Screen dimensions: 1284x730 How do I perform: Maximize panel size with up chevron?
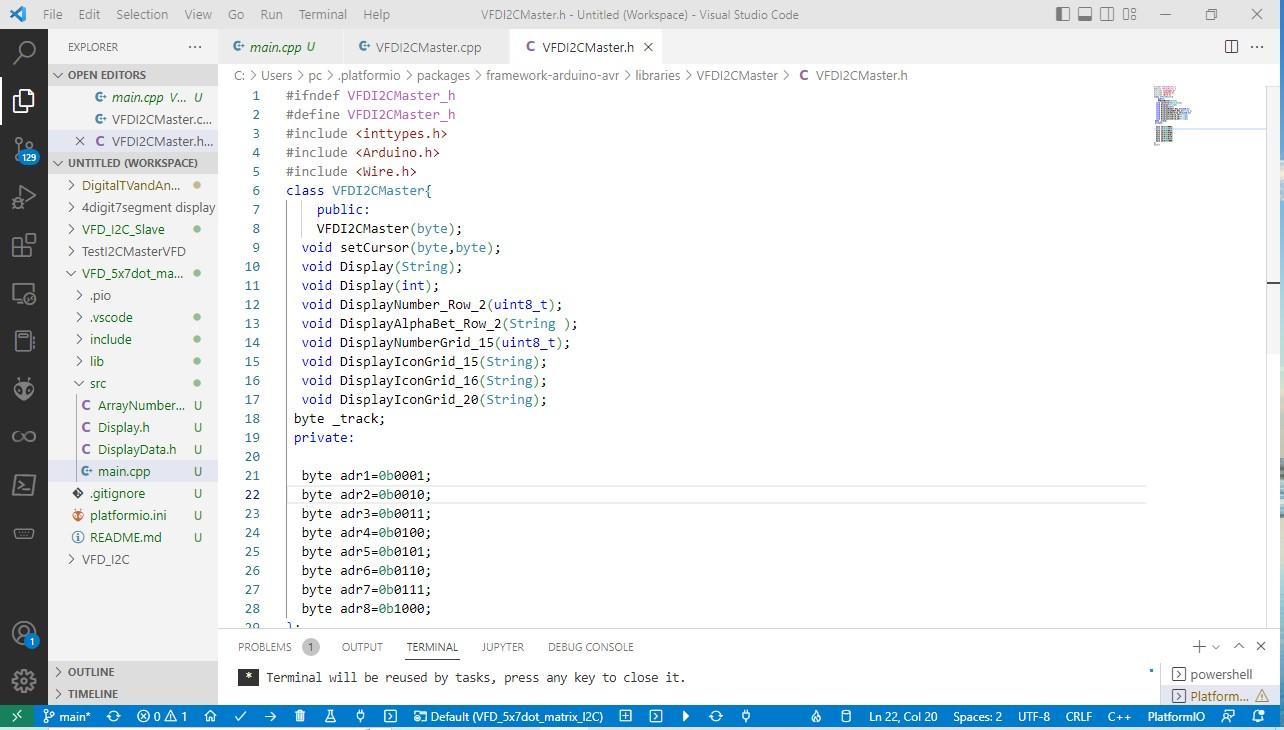1239,647
